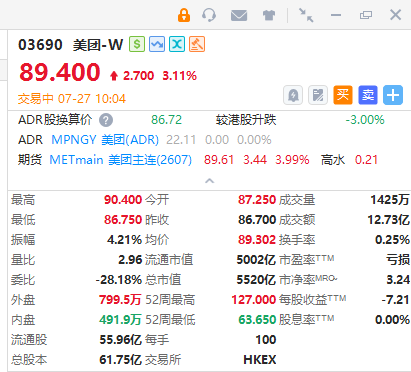Click the orange lock icon
The width and height of the screenshot is (411, 372).
tap(184, 15)
